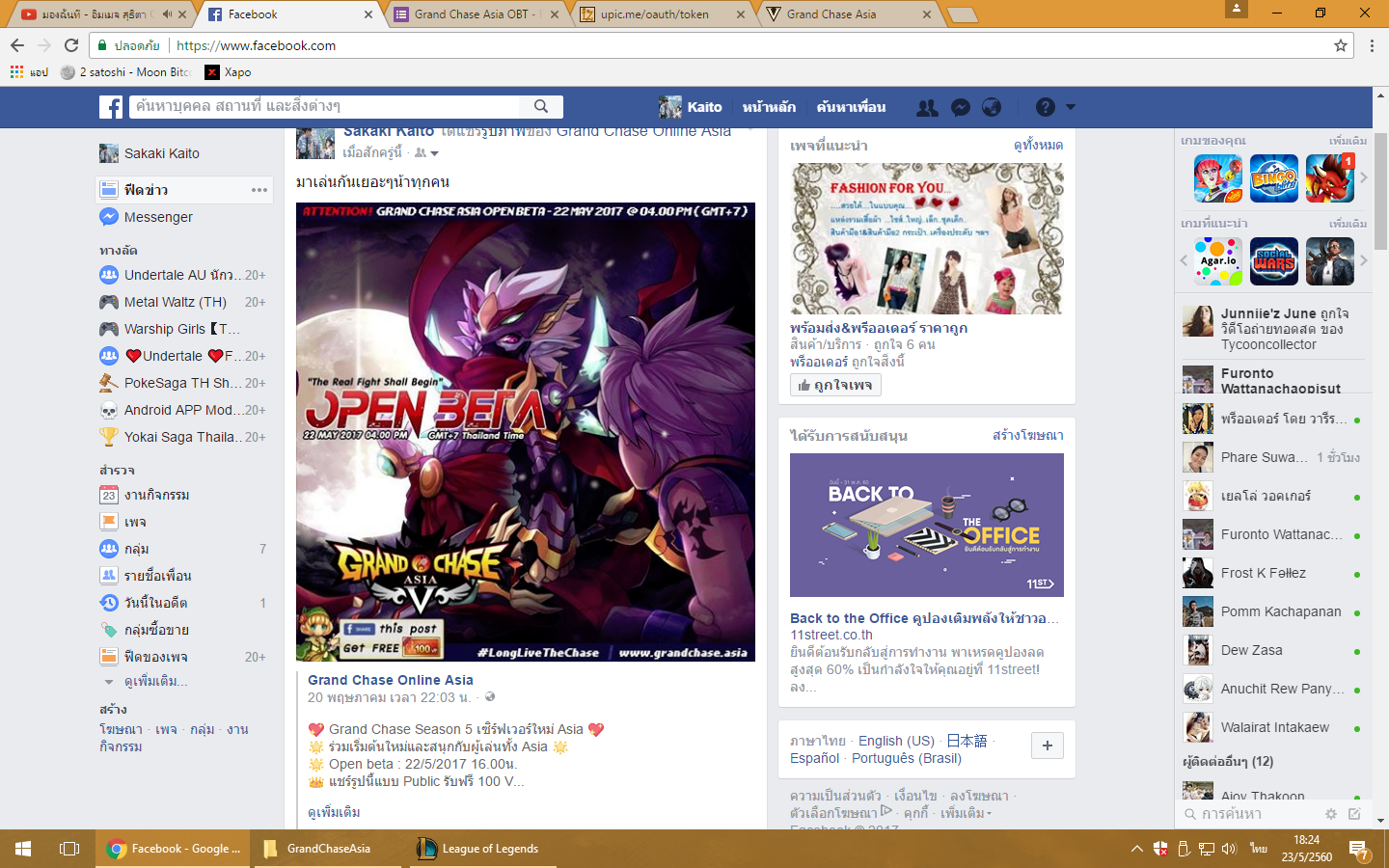The height and width of the screenshot is (868, 1389).
Task: Open the Xapo bookmark
Action: coord(229,72)
